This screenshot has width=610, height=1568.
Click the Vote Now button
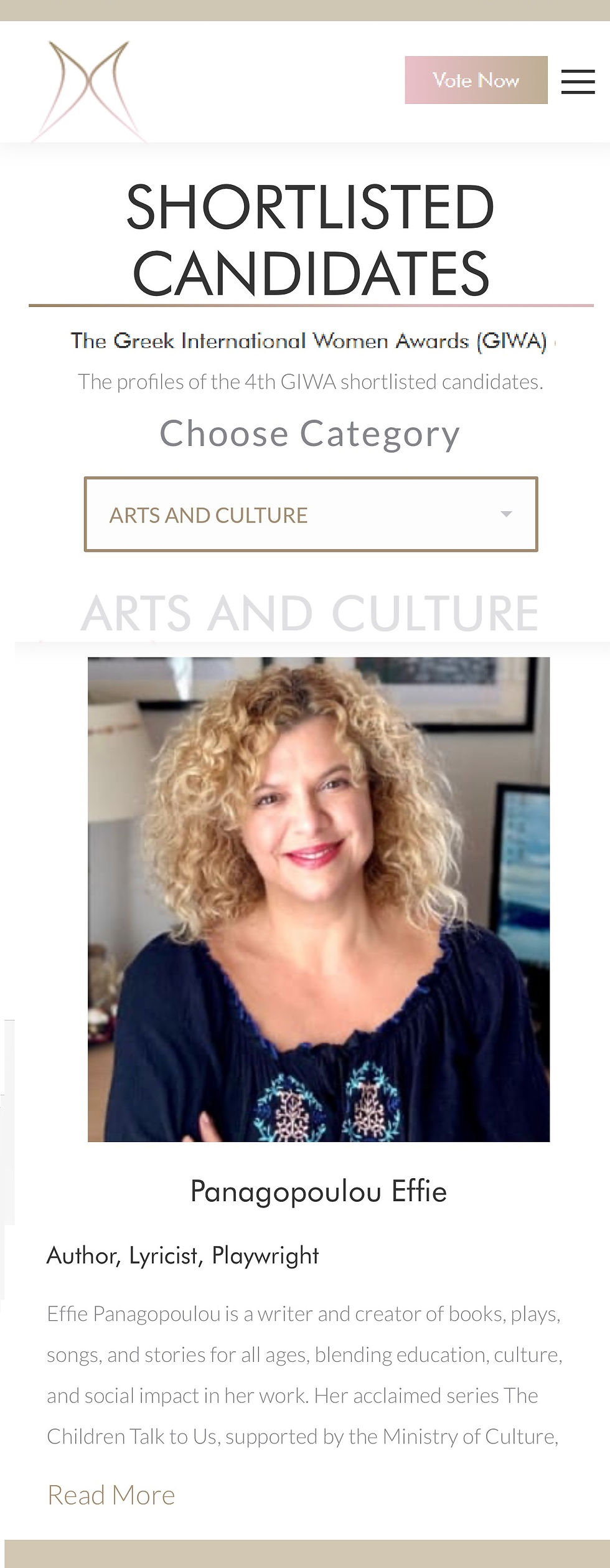(476, 80)
